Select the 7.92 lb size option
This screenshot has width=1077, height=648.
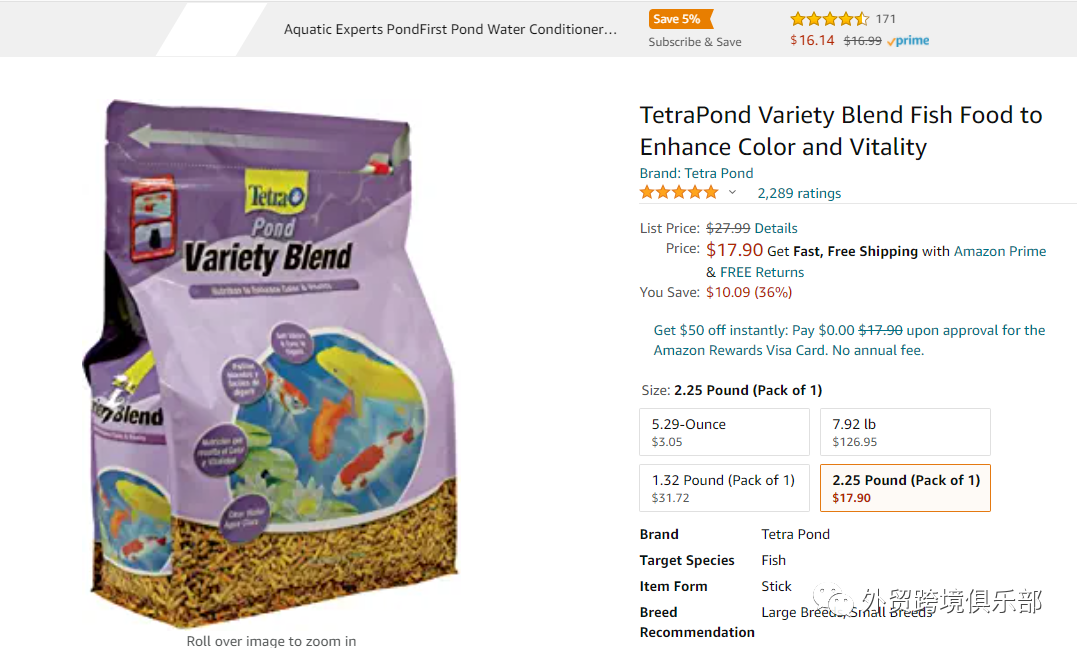[905, 432]
